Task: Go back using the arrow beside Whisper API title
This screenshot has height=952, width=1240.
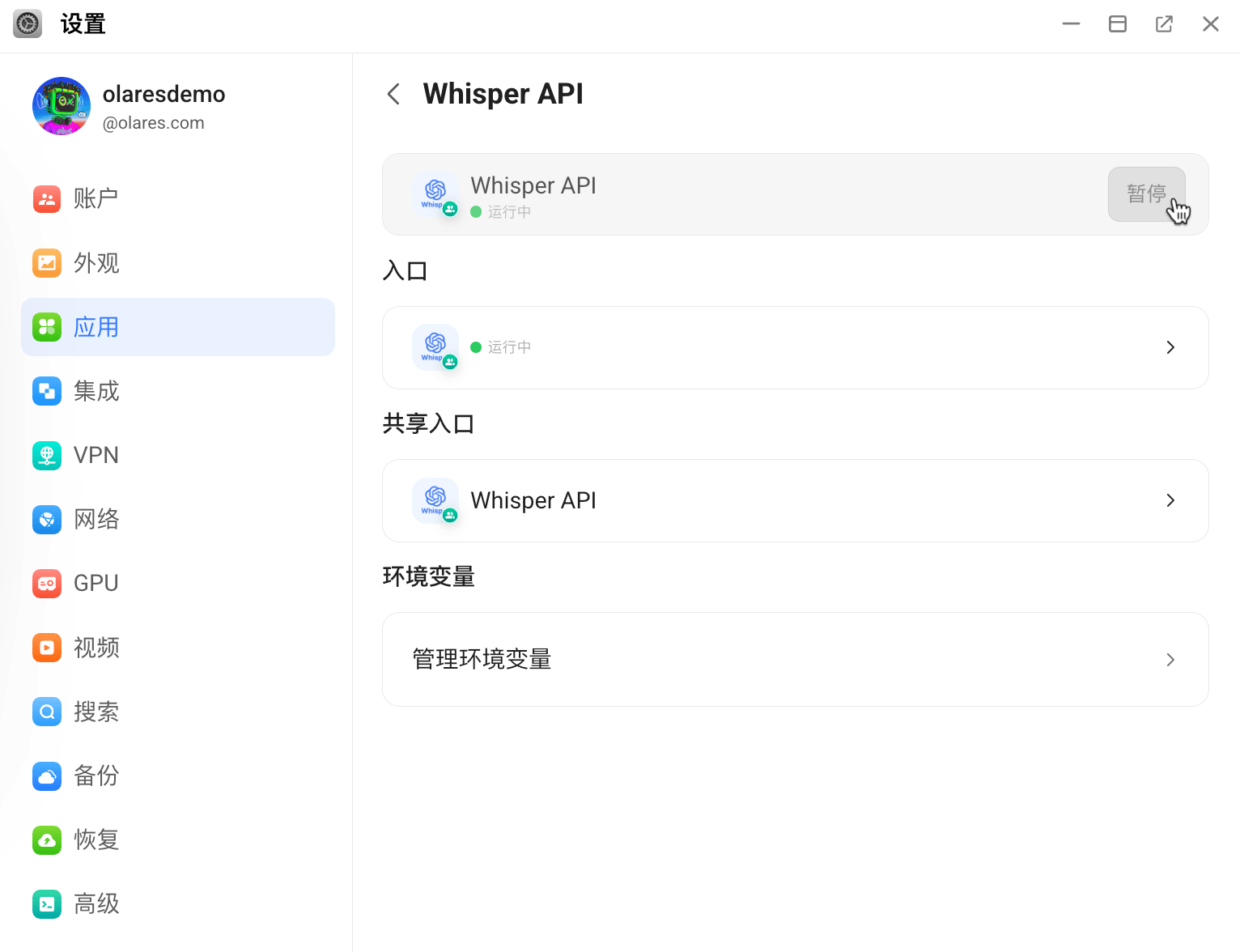Action: click(x=394, y=94)
